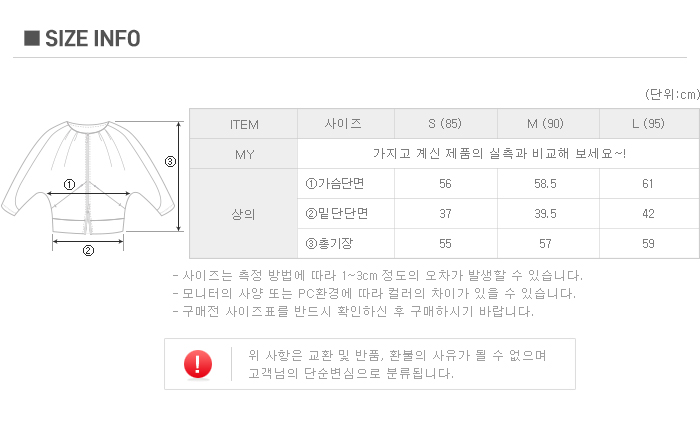Click the 58.5 chest value for M
The width and height of the screenshot is (700, 429).
click(546, 184)
